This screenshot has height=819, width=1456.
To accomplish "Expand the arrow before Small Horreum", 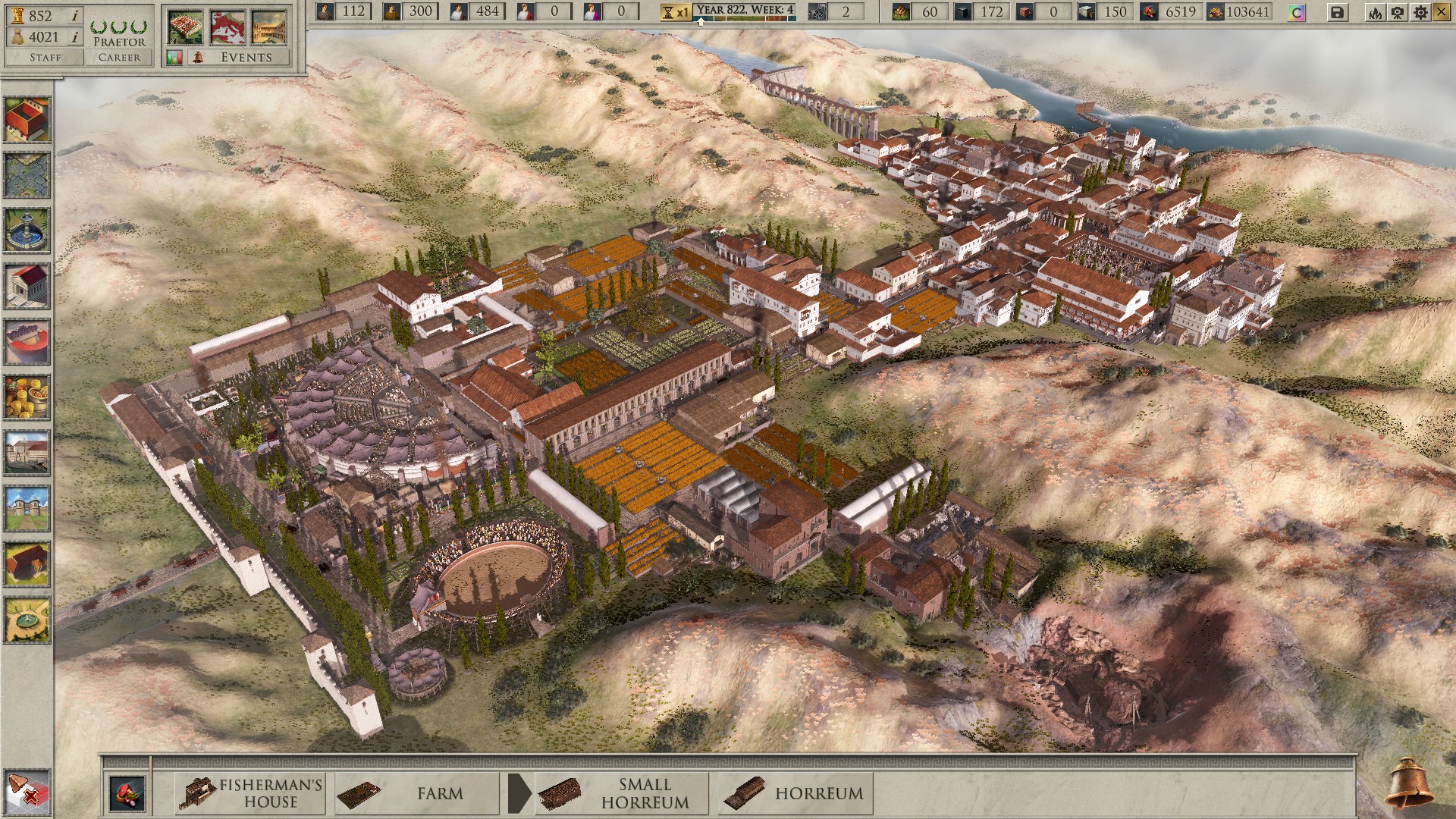I will tap(519, 793).
